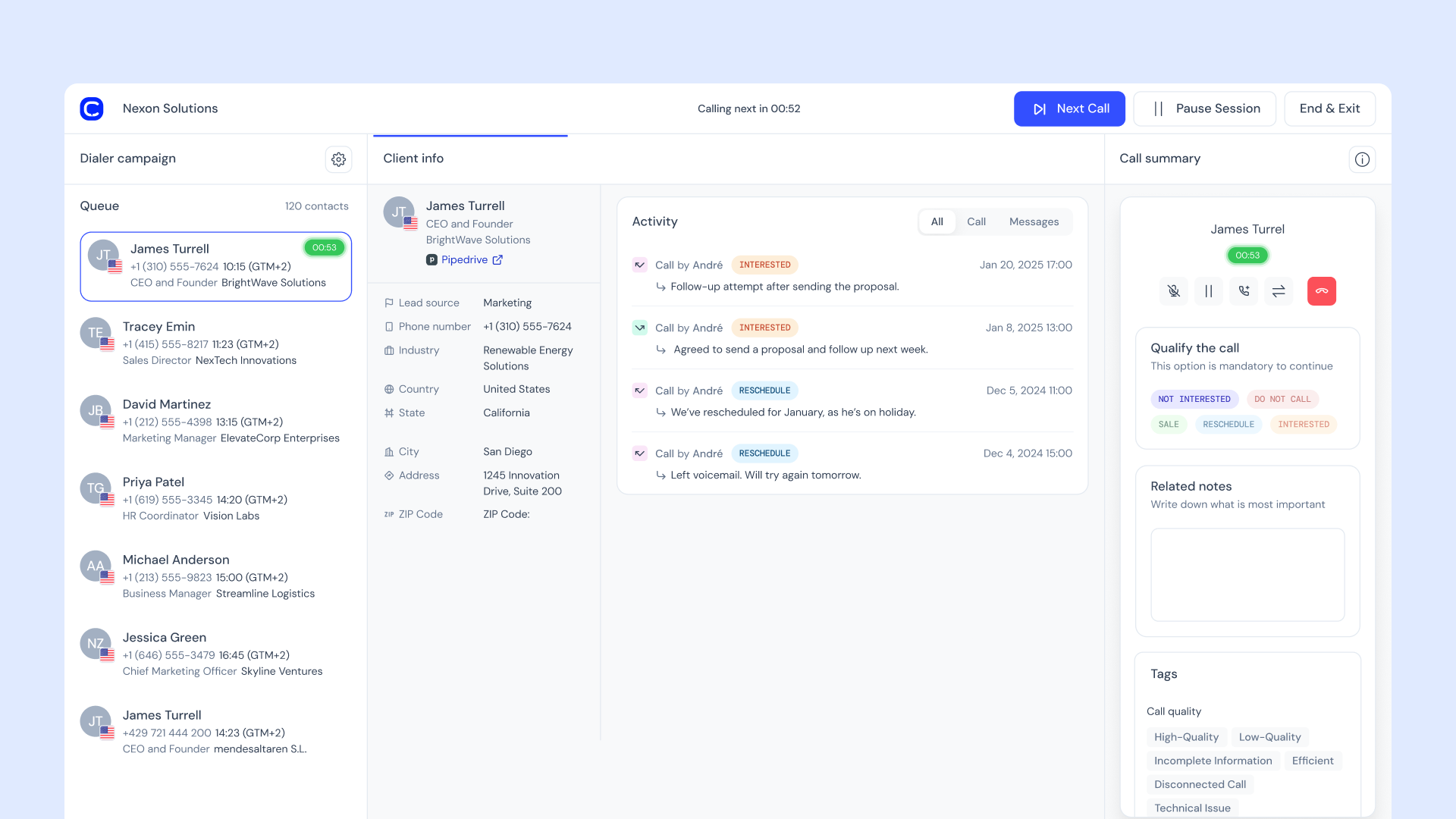The image size is (1456, 819).
Task: Click the Call summary info icon
Action: pyautogui.click(x=1362, y=159)
